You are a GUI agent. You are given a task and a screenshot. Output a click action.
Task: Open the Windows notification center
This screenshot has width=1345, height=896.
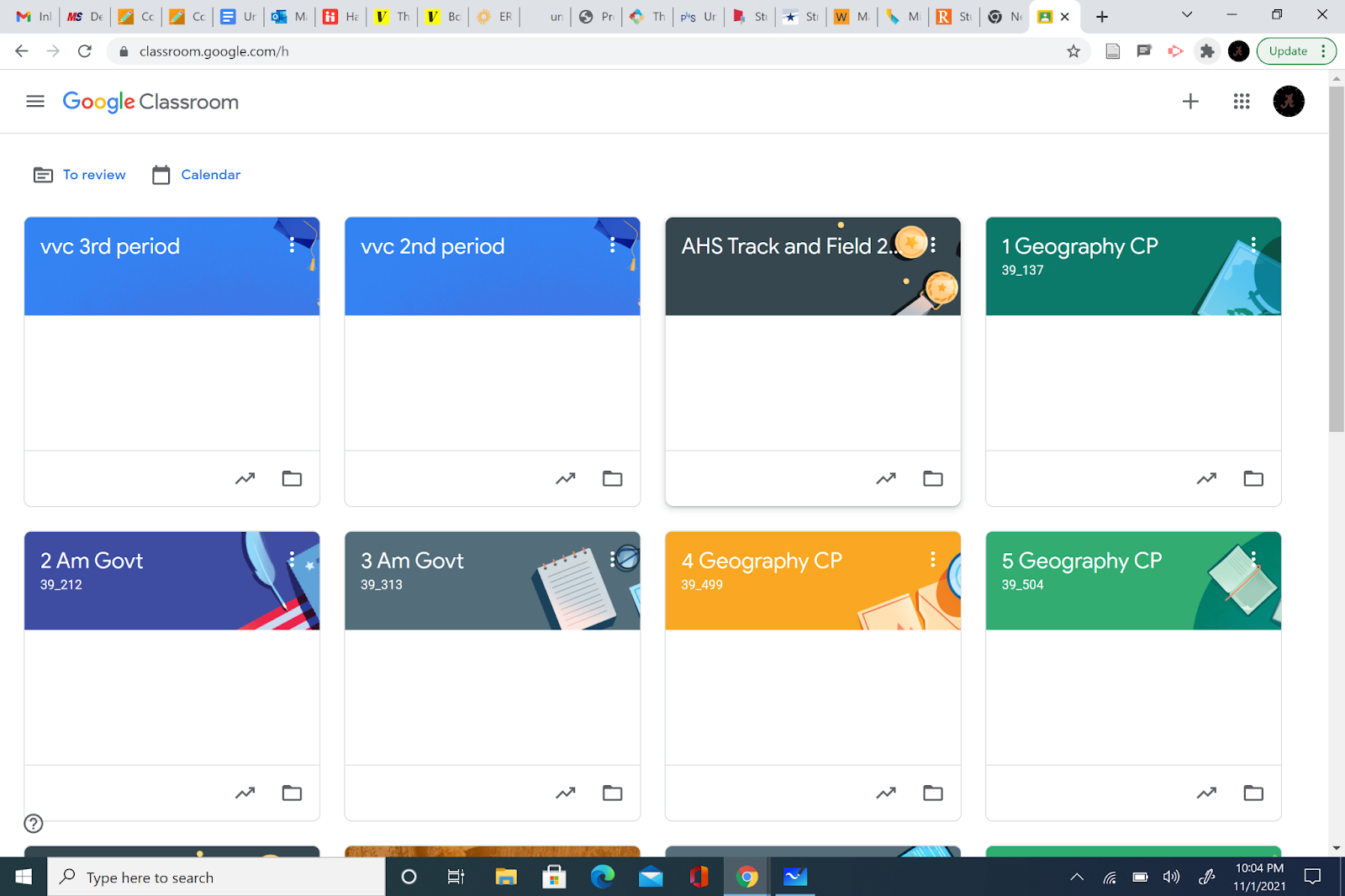point(1312,877)
